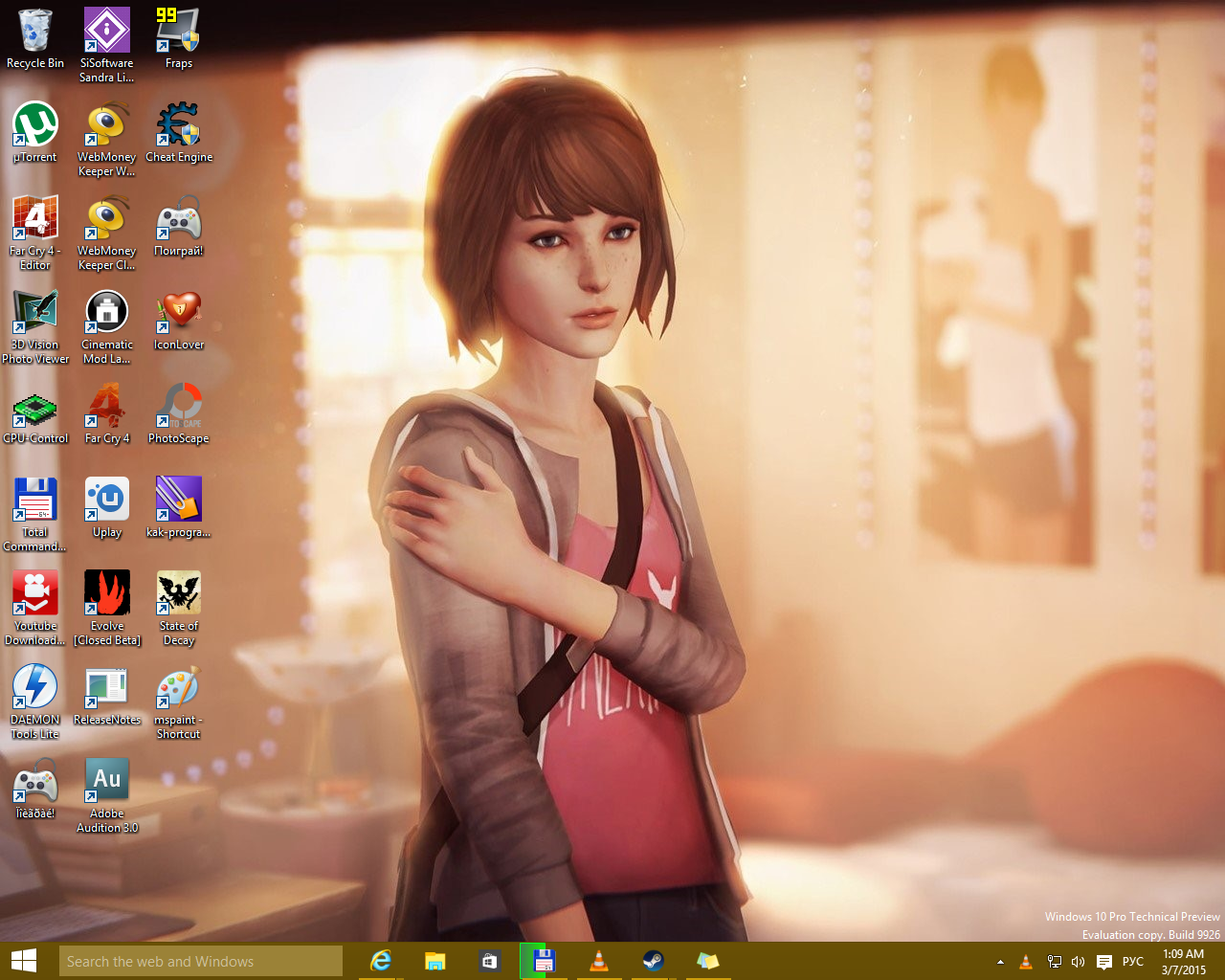Open the PhotoScape shortcut

(x=179, y=413)
